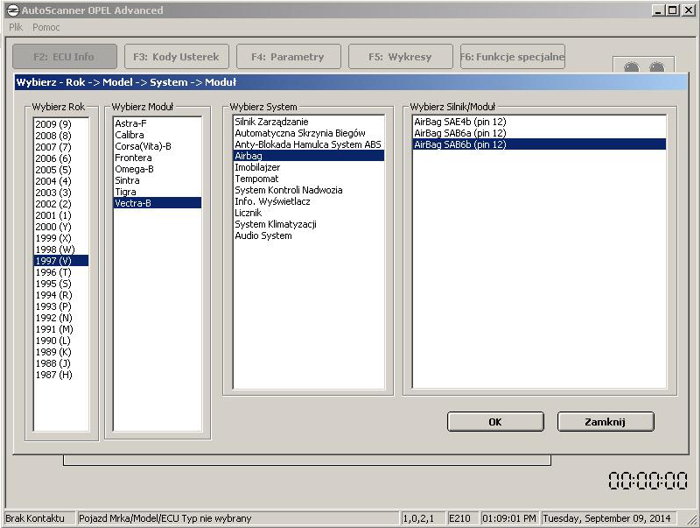The image size is (700, 528).
Task: Click the F2: ECU Info button
Action: tap(64, 57)
